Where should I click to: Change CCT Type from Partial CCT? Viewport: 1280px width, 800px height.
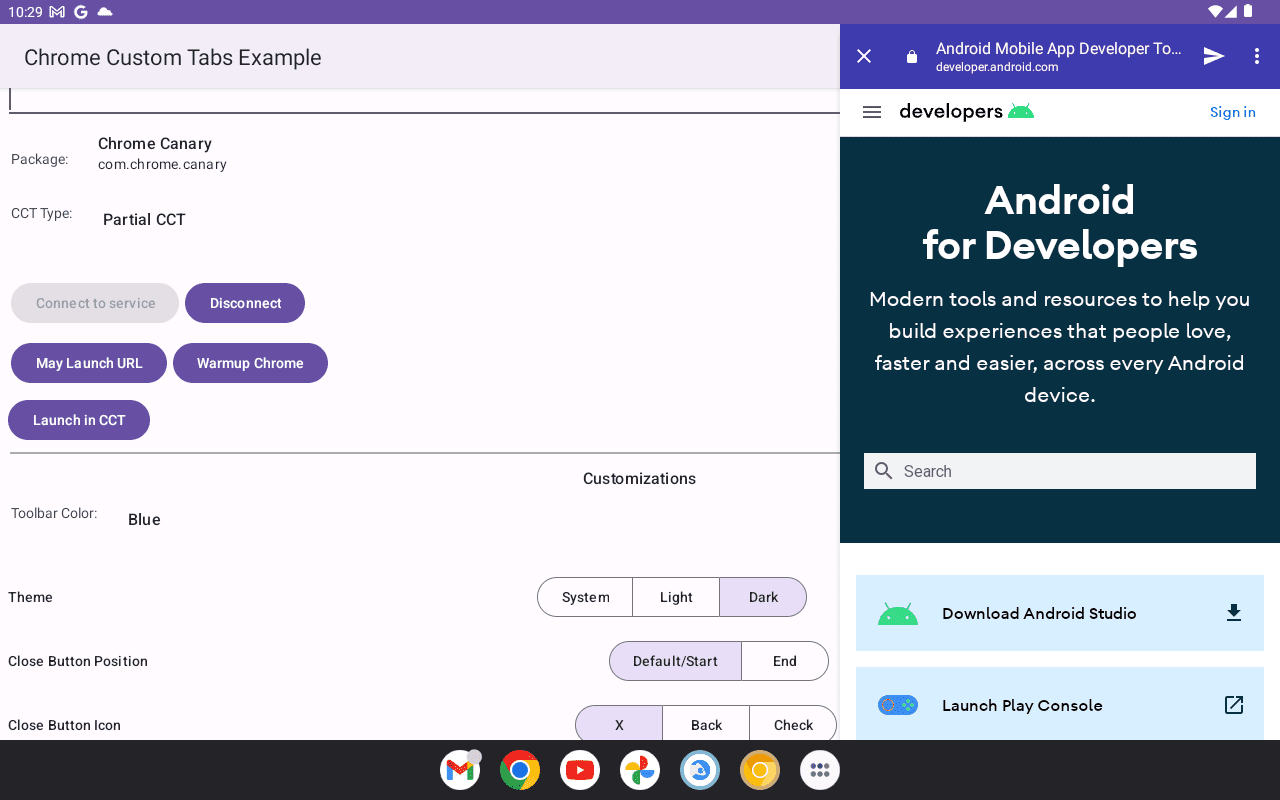pos(144,219)
